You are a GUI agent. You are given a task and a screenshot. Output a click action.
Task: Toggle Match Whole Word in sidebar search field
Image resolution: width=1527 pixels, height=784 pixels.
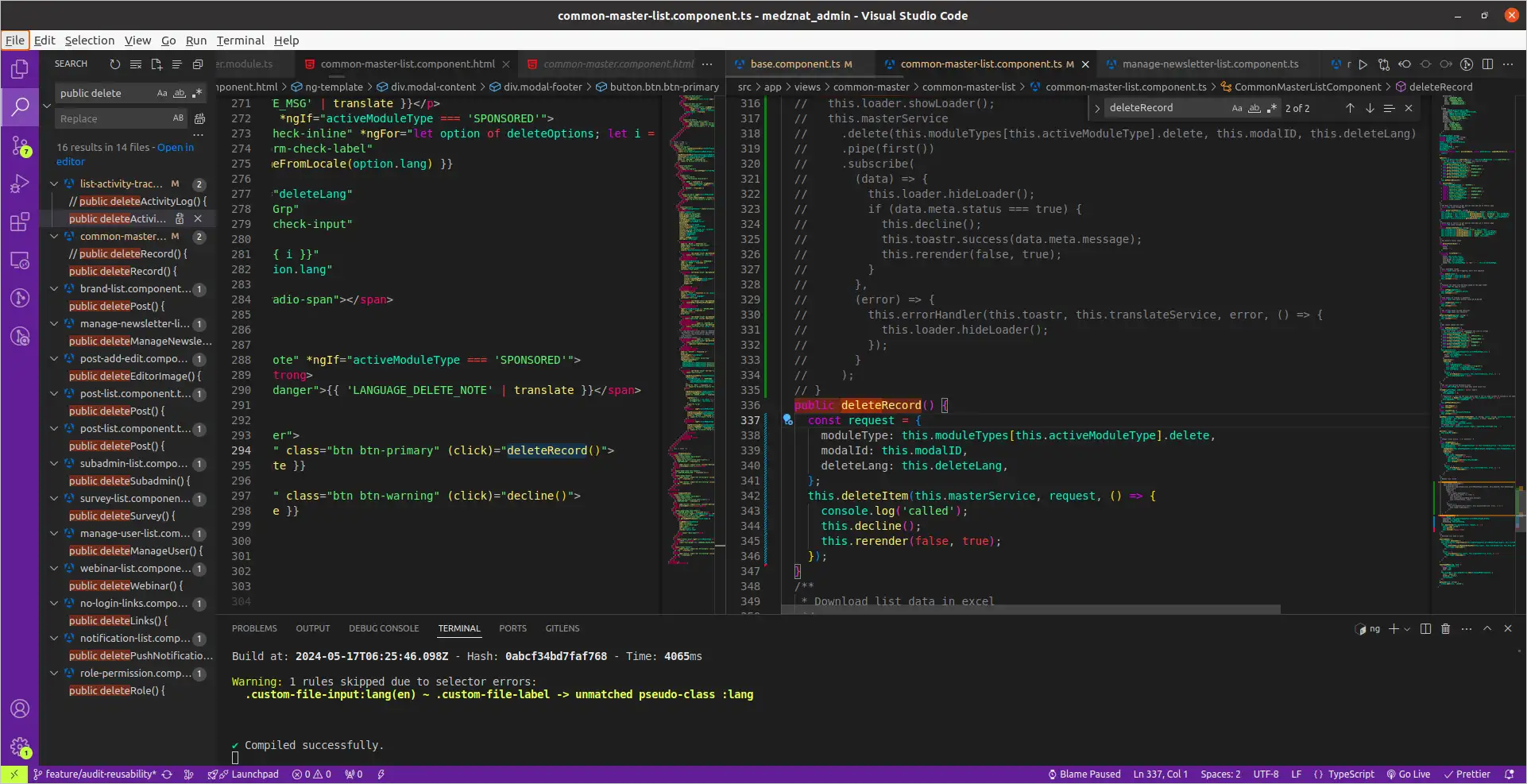(180, 93)
